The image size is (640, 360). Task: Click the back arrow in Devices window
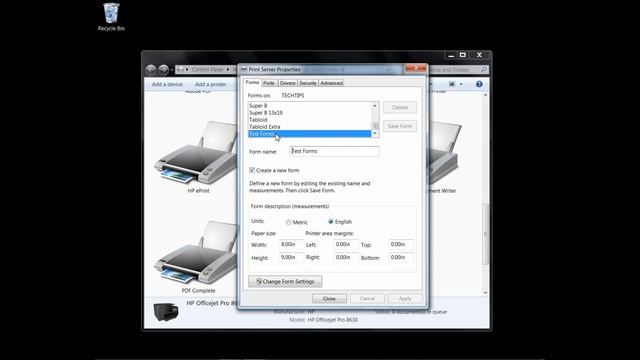click(151, 70)
